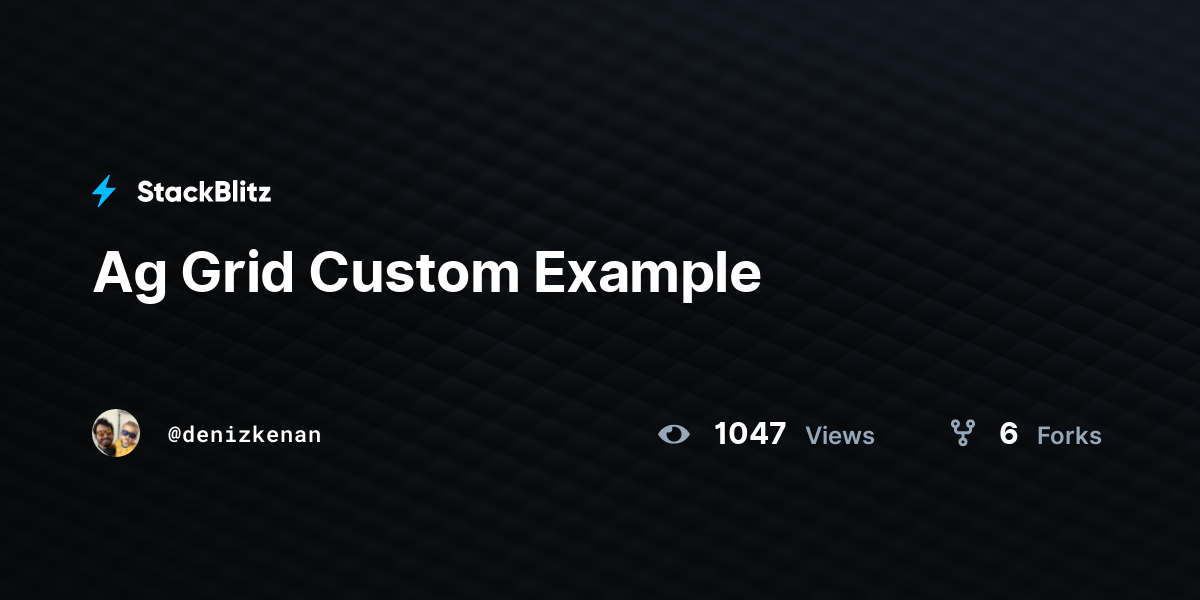Click the StackBlitz wordmark text
This screenshot has width=1200, height=600.
pos(204,192)
